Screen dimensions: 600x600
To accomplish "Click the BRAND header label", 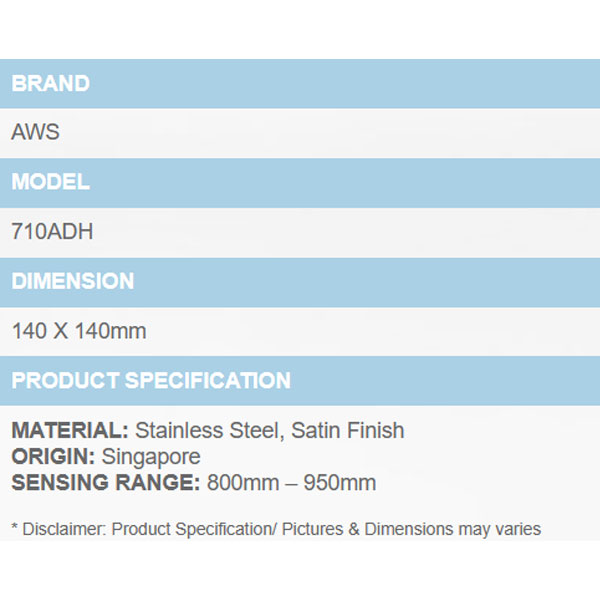I will point(50,84).
